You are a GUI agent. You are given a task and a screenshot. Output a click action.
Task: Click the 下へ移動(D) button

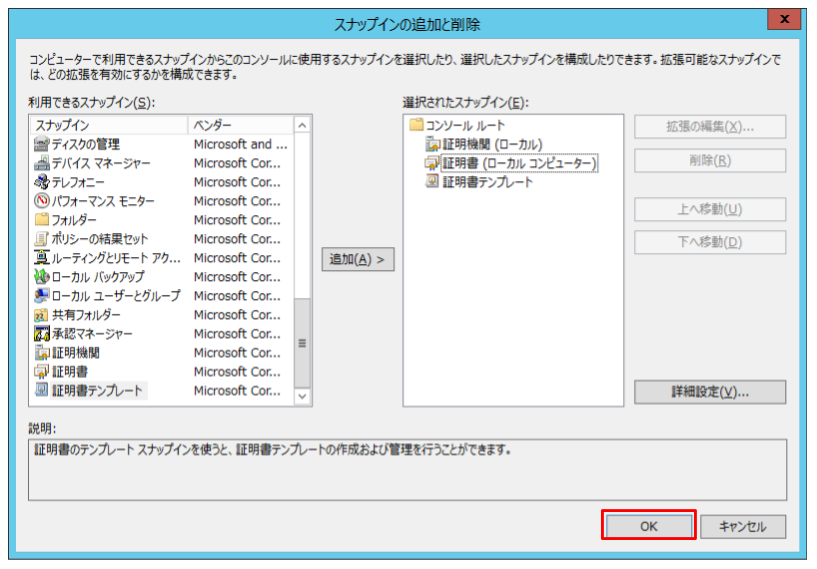(x=710, y=242)
